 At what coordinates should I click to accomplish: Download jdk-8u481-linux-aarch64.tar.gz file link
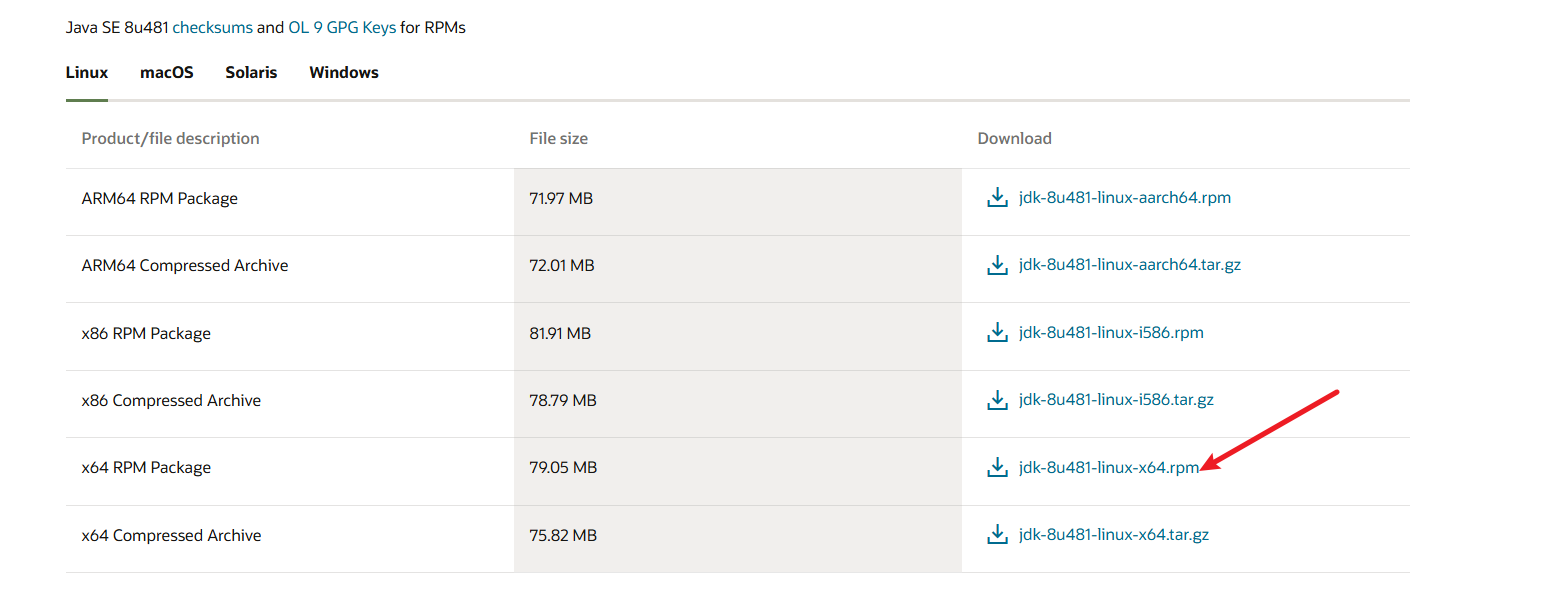(1129, 265)
